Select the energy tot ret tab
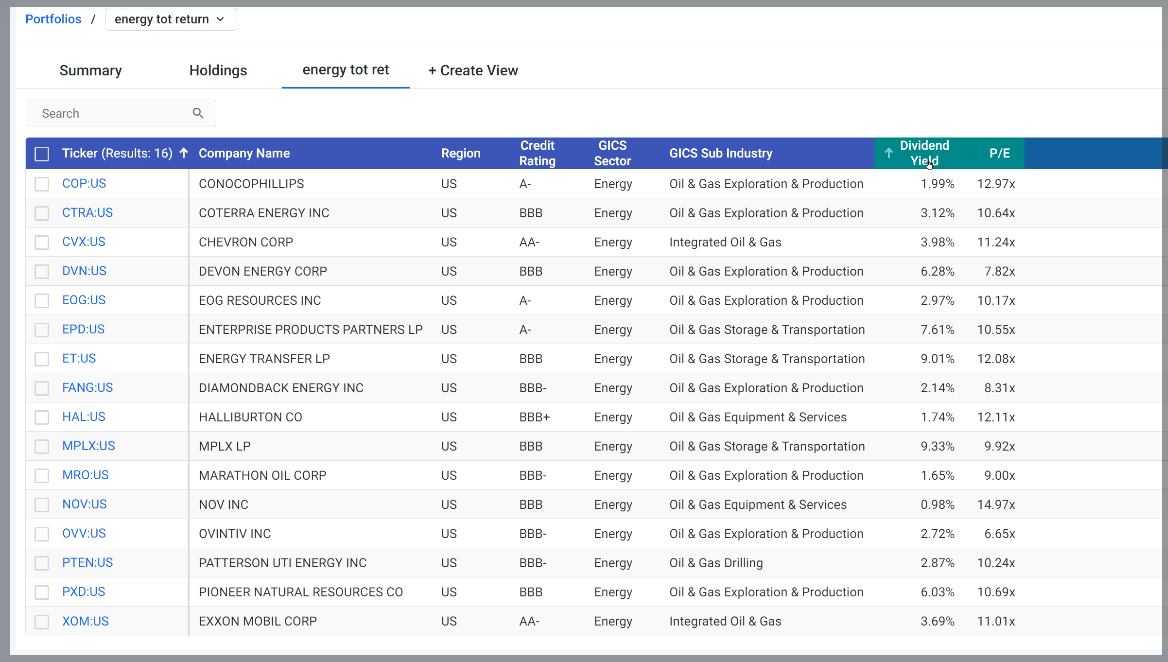1168x662 pixels. pyautogui.click(x=346, y=69)
